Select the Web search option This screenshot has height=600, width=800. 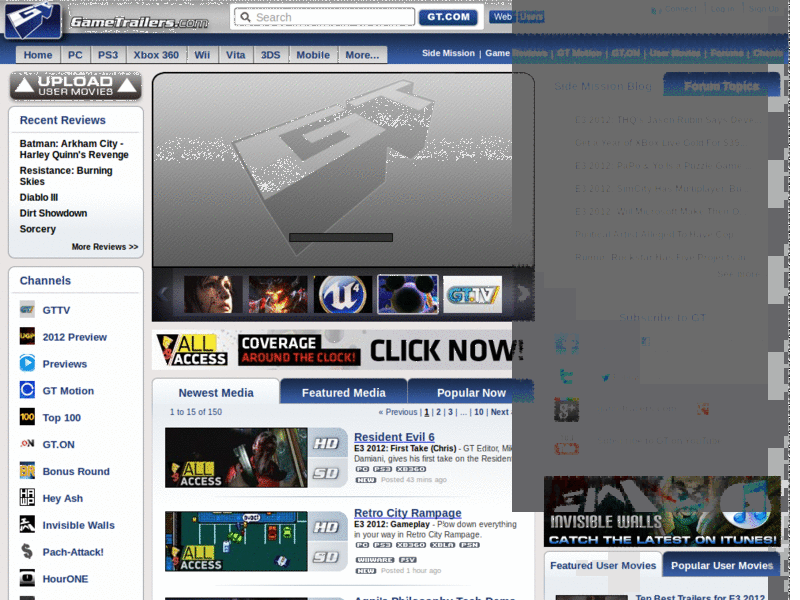click(x=502, y=17)
